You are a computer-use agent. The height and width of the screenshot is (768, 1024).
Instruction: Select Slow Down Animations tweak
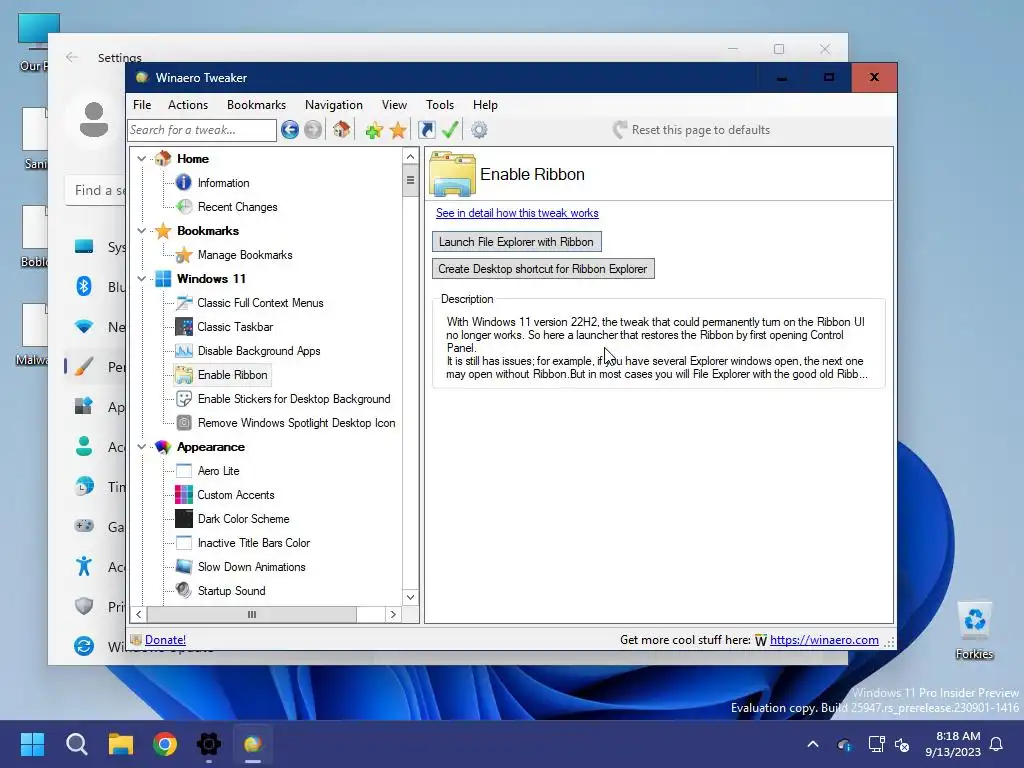251,567
